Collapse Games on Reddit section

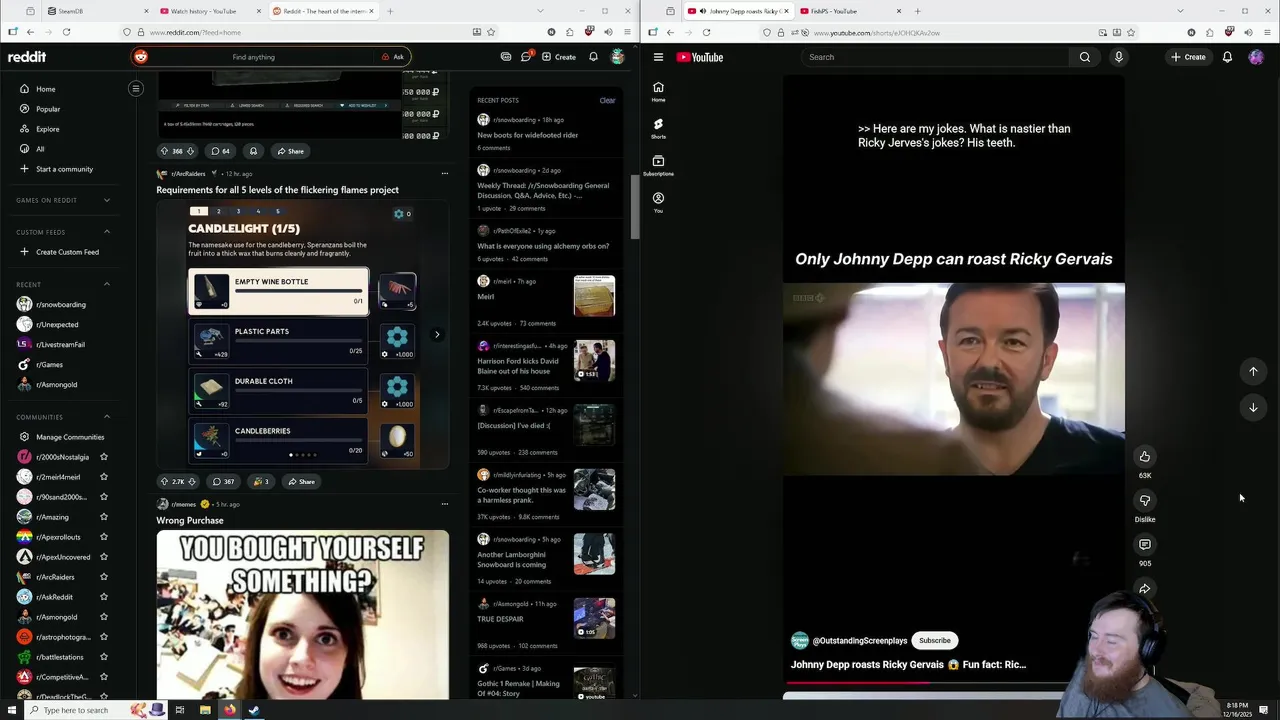point(107,200)
